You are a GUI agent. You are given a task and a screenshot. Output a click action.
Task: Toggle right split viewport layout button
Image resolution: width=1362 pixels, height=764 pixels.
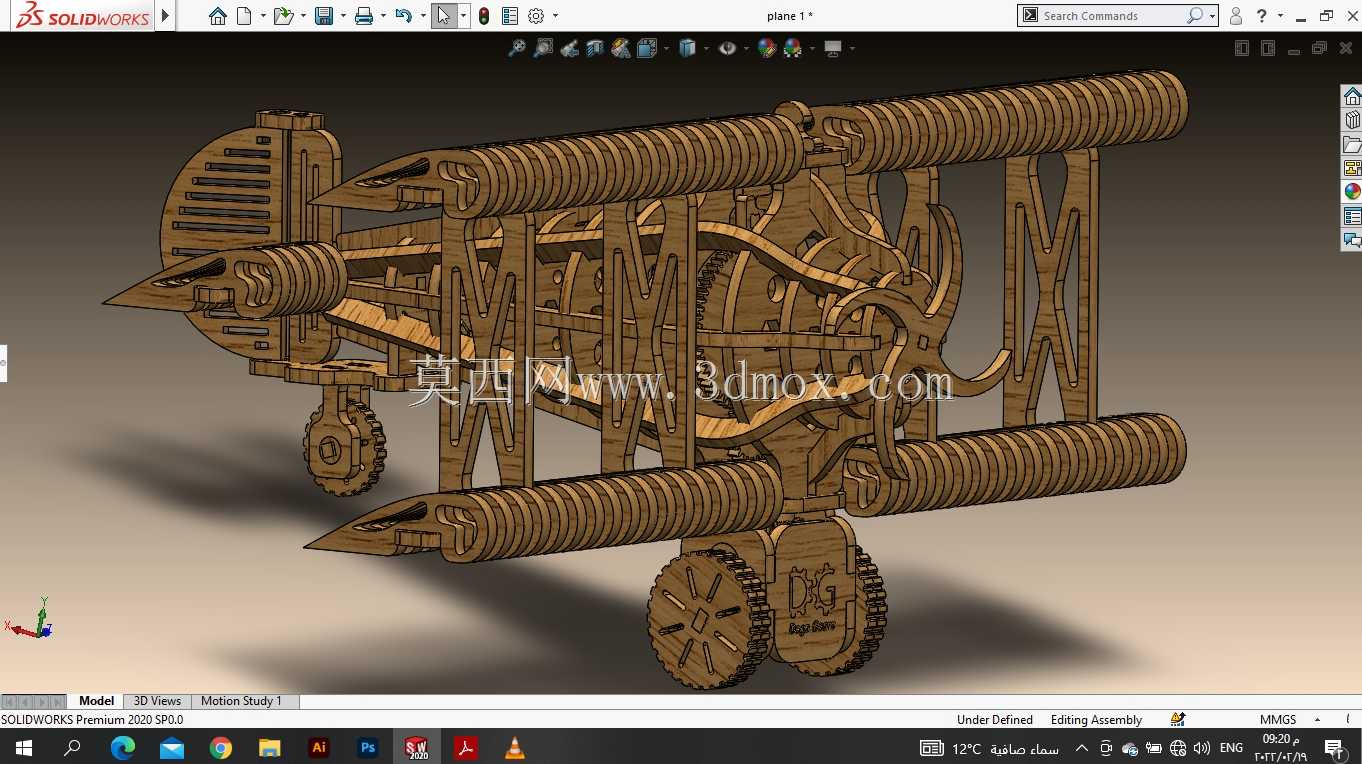1268,48
